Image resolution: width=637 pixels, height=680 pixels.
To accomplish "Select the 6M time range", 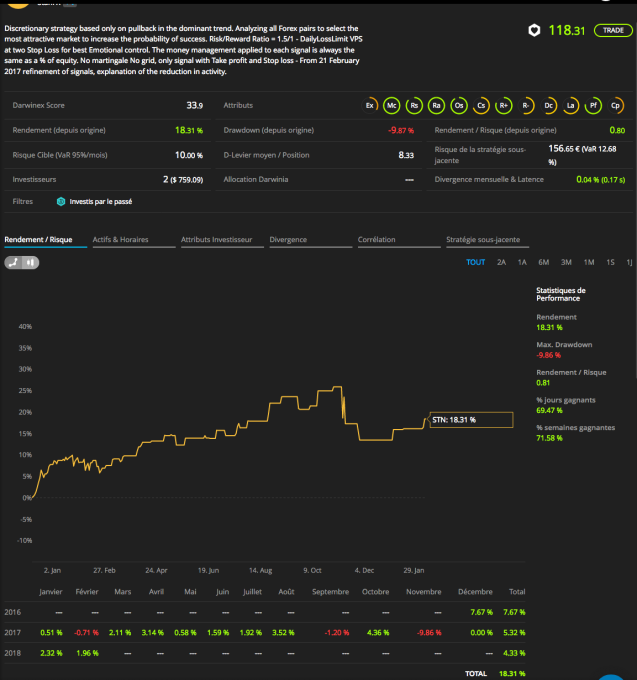I will [544, 262].
